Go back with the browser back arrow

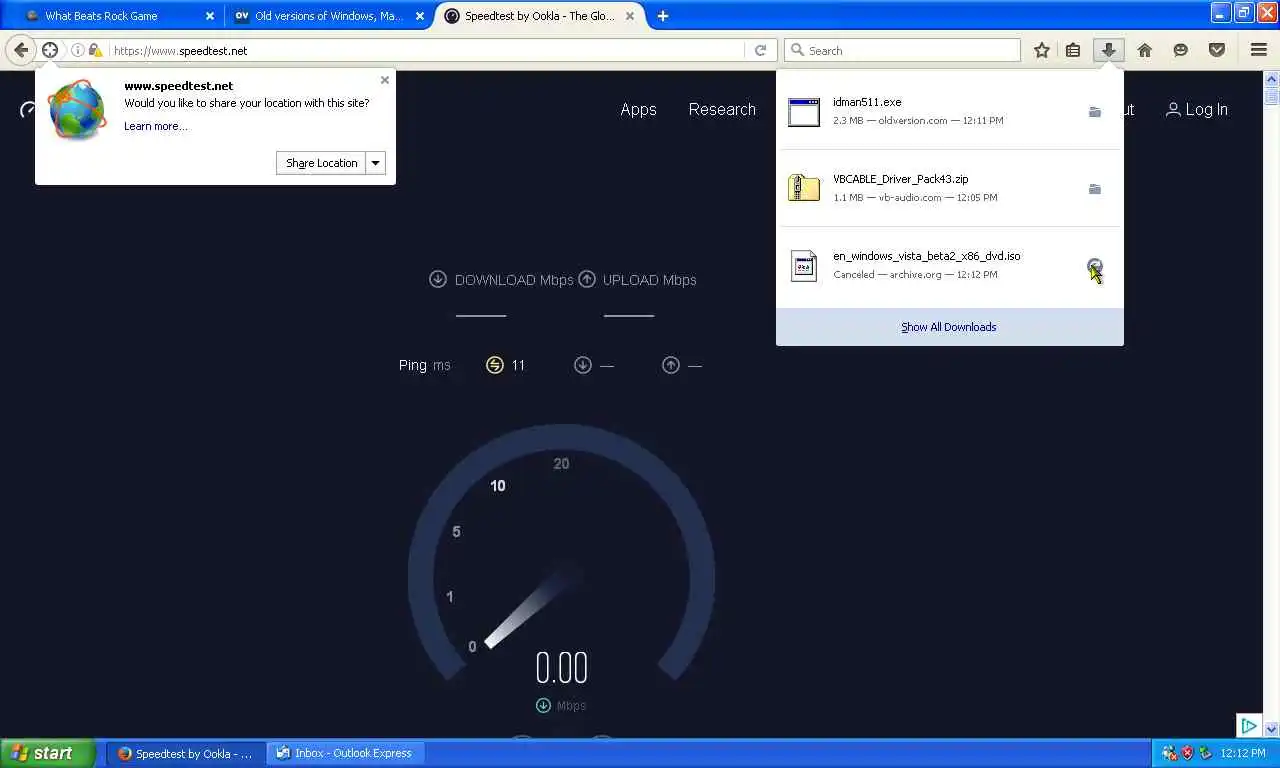coord(21,50)
